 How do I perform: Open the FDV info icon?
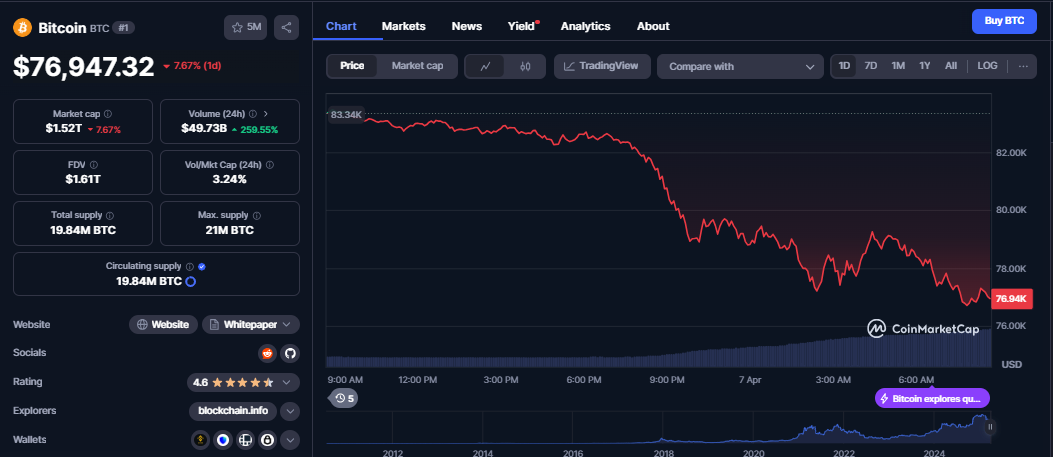point(93,164)
